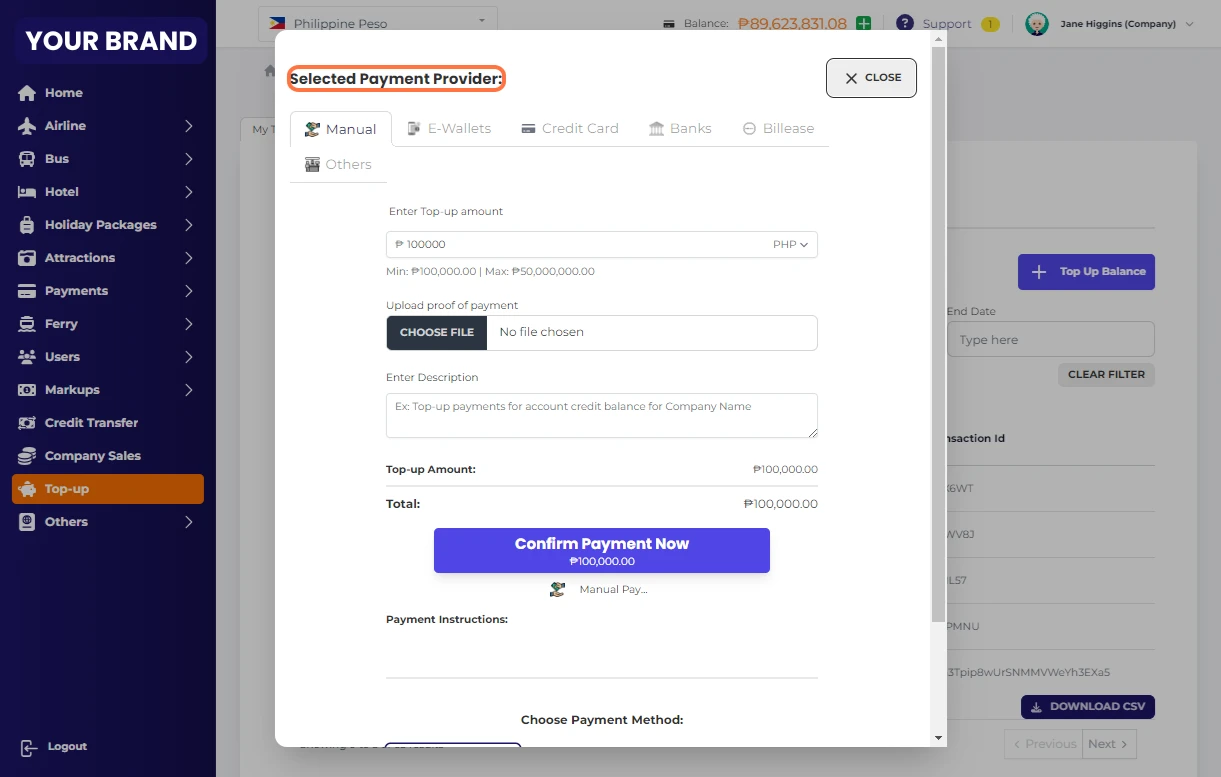Click the modal's vertical scrollbar

(x=938, y=330)
